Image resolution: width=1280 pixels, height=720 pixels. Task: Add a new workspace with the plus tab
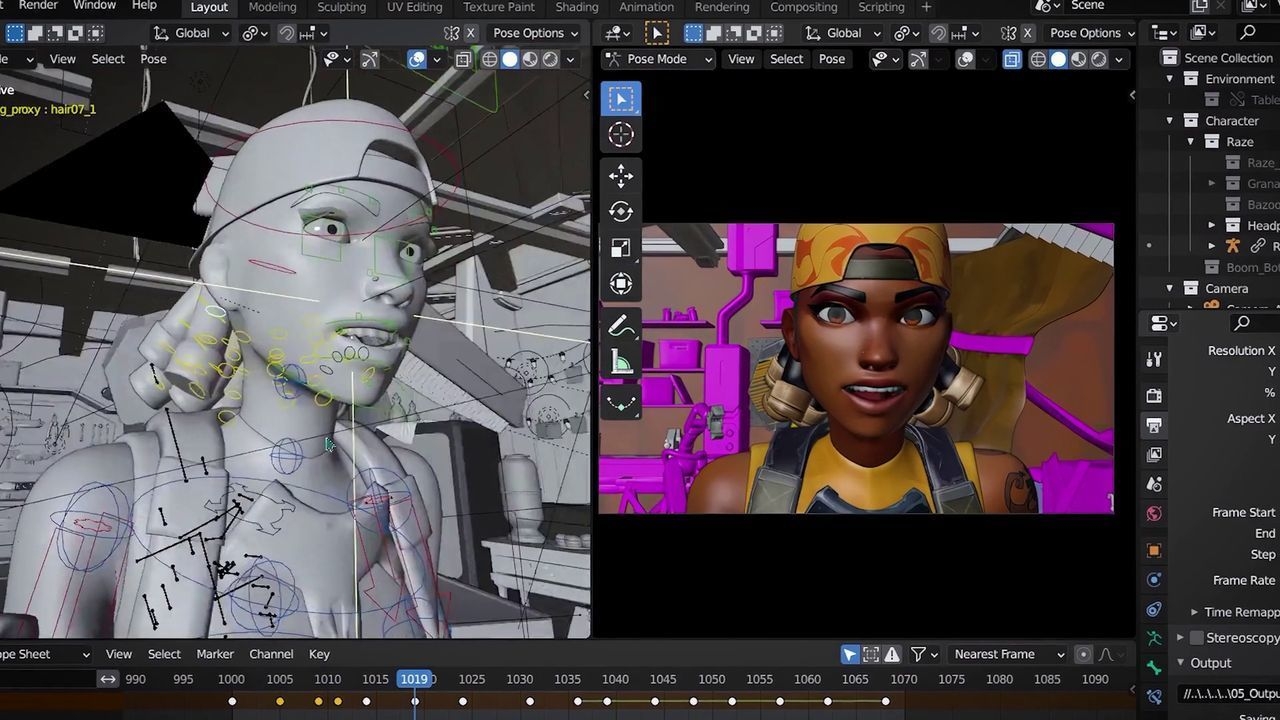[x=926, y=7]
